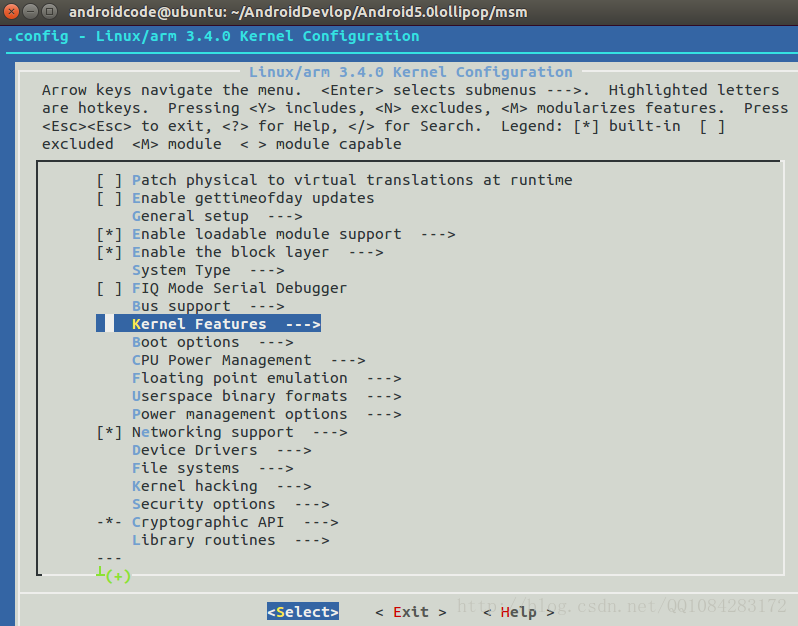
Task: Click the terminal window title text
Action: (298, 12)
